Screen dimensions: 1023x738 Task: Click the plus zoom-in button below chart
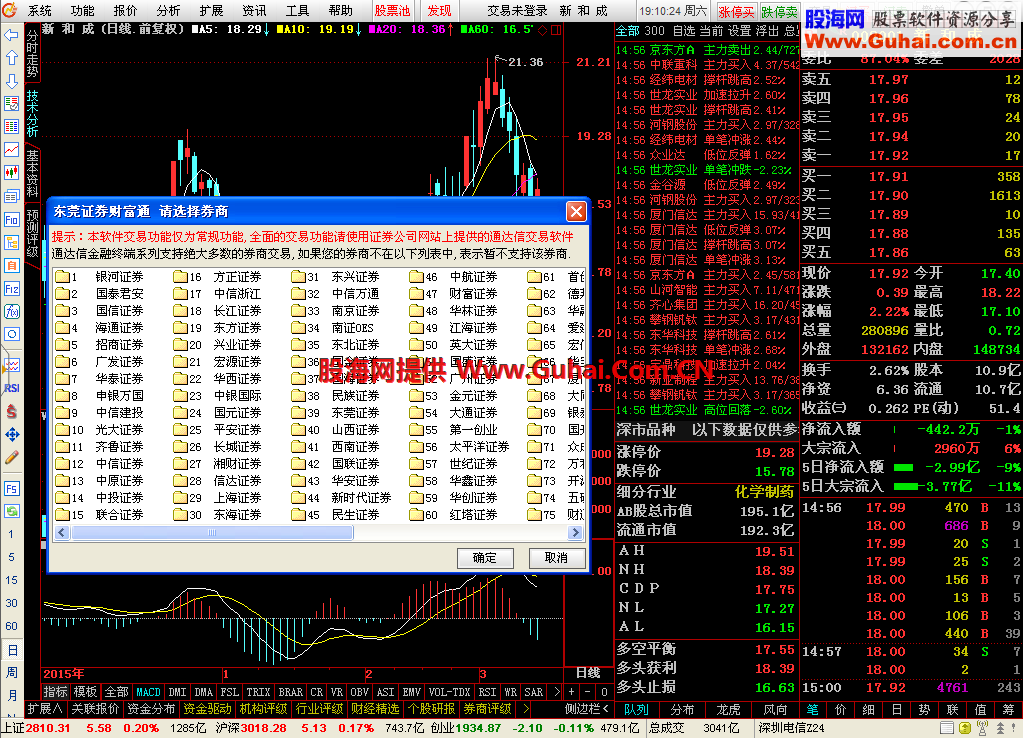572,692
